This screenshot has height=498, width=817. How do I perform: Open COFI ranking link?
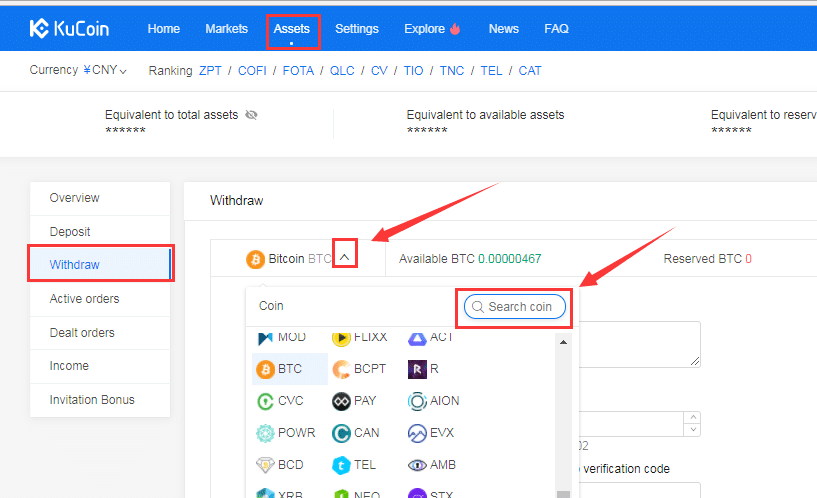[x=252, y=71]
